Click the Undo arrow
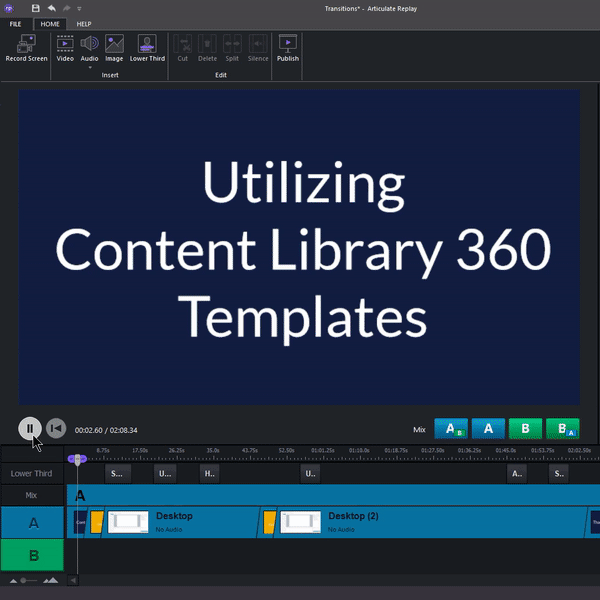 [x=52, y=8]
